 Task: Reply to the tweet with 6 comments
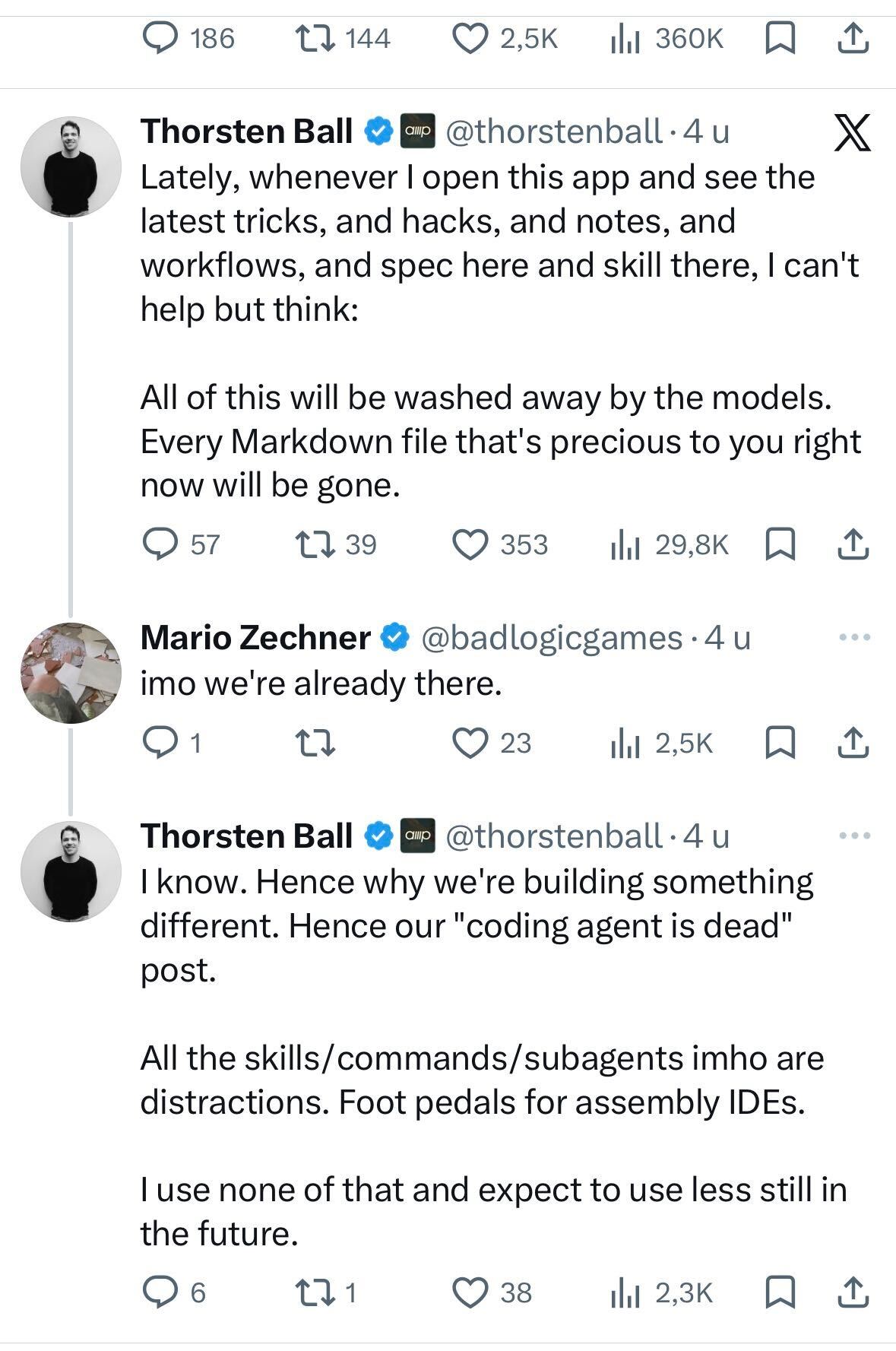click(160, 1292)
